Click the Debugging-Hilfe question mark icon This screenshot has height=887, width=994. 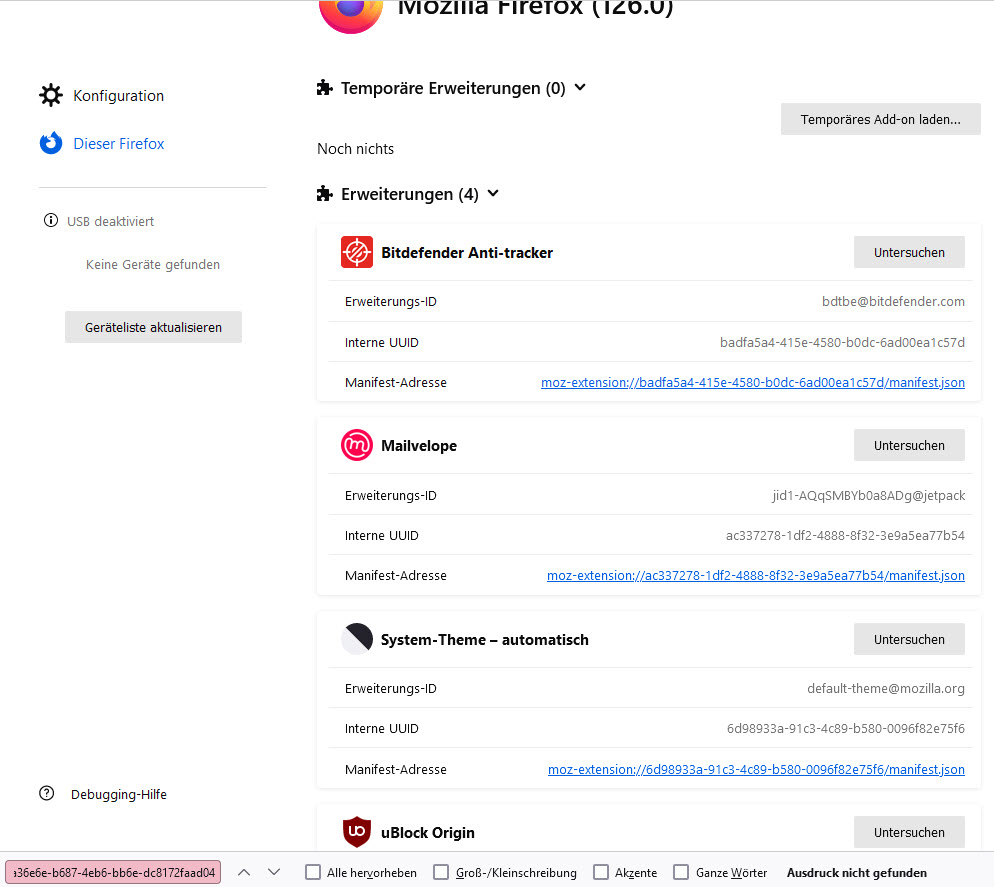coord(47,794)
